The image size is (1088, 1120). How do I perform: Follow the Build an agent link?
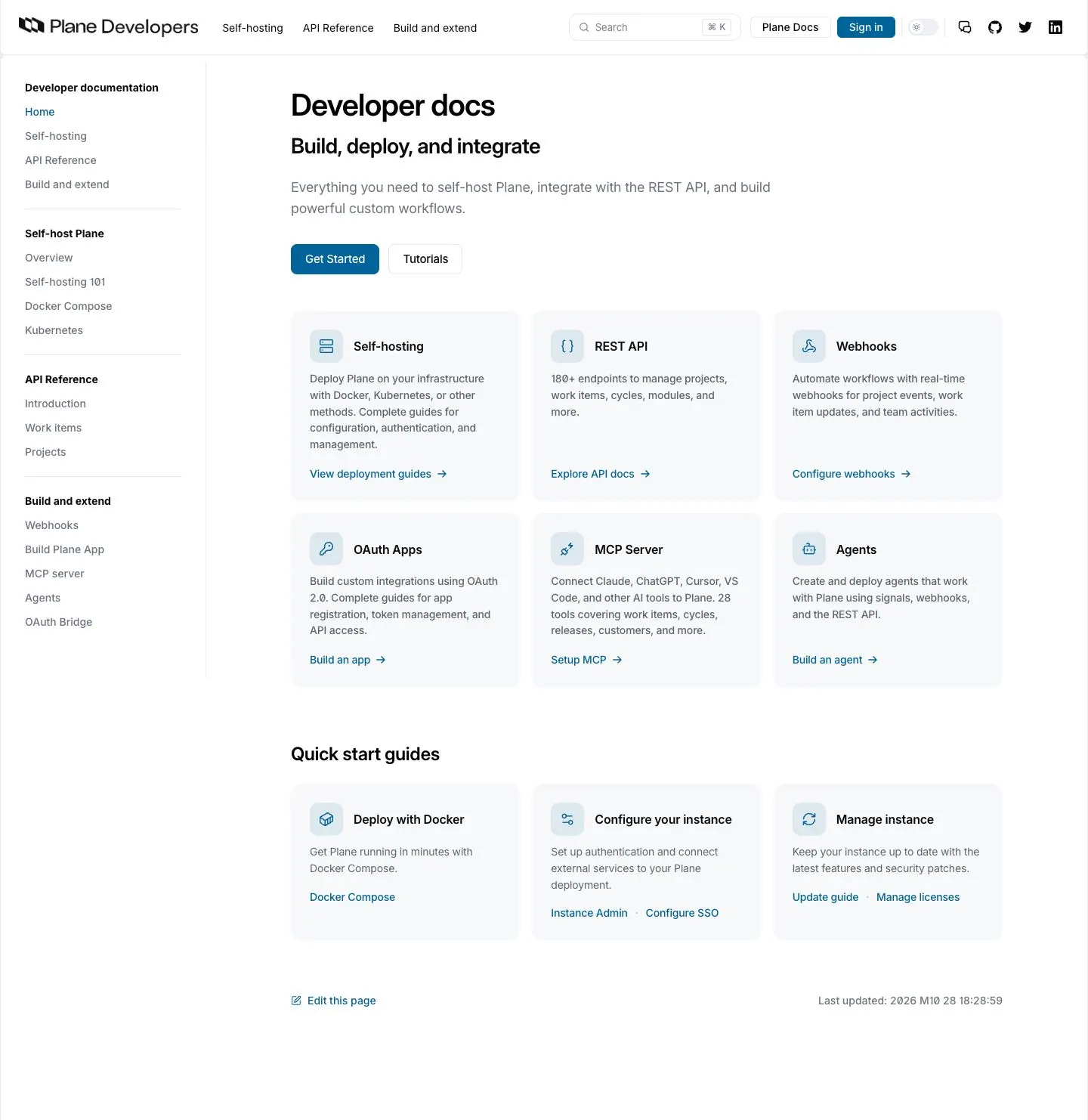pyautogui.click(x=835, y=660)
